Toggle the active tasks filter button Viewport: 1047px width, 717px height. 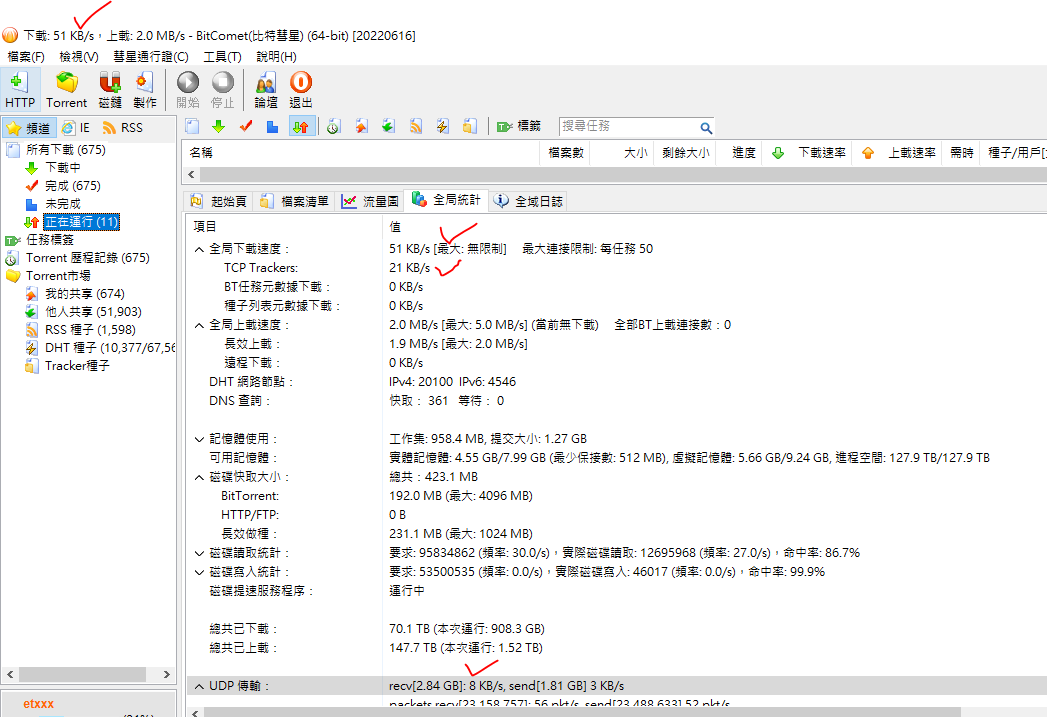(301, 126)
